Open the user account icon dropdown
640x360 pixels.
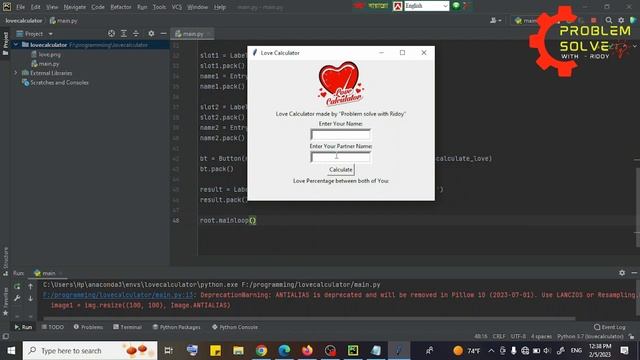(x=495, y=20)
